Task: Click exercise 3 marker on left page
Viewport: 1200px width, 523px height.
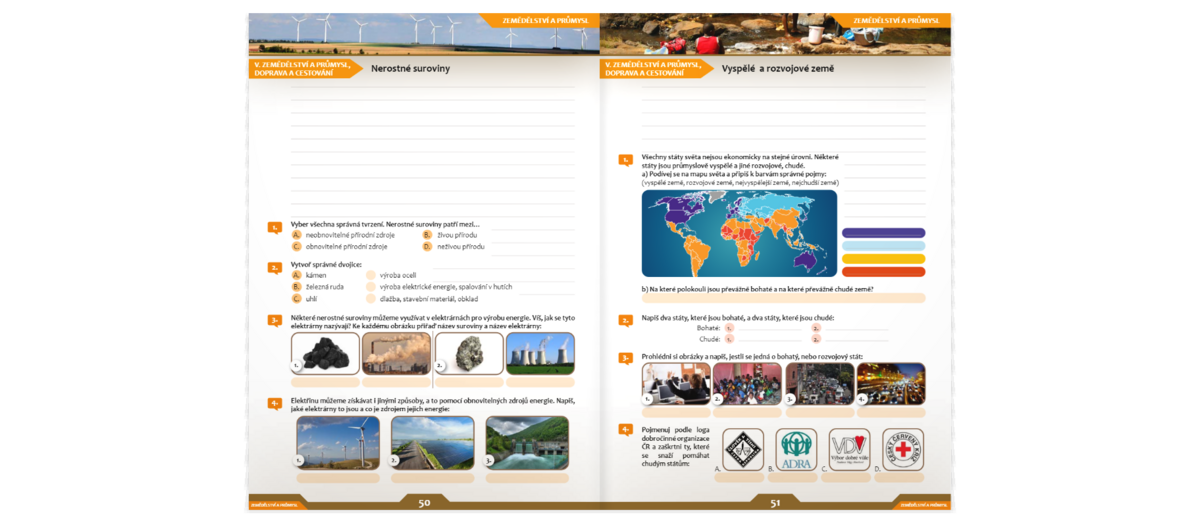Action: [x=274, y=321]
